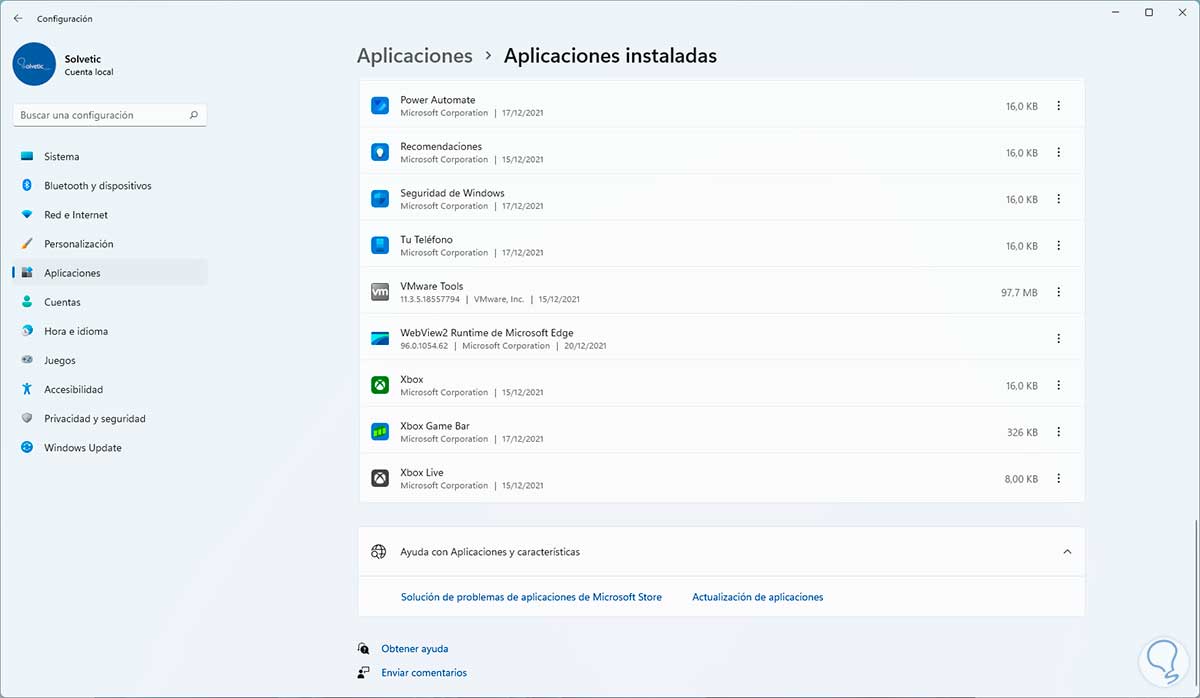The height and width of the screenshot is (698, 1200).
Task: Open options menu for VMware Tools
Action: (x=1059, y=292)
